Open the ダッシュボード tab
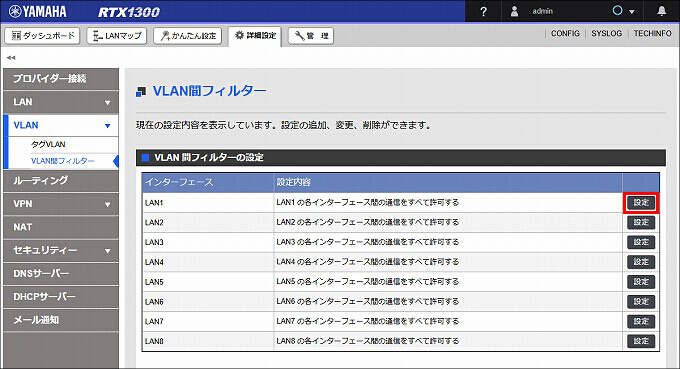Image resolution: width=680 pixels, height=369 pixels. click(x=42, y=36)
